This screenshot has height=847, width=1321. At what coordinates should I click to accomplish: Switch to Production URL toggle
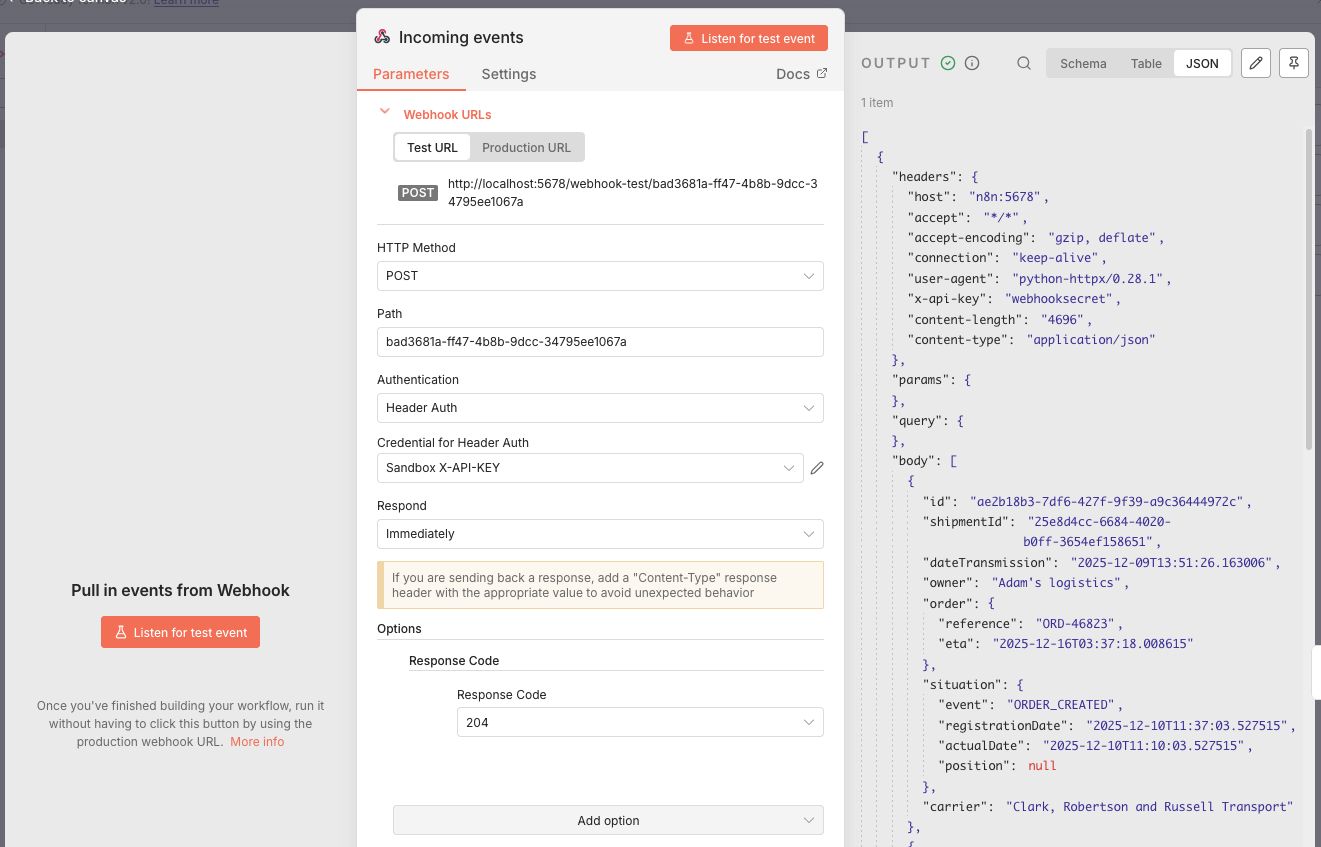coord(526,147)
